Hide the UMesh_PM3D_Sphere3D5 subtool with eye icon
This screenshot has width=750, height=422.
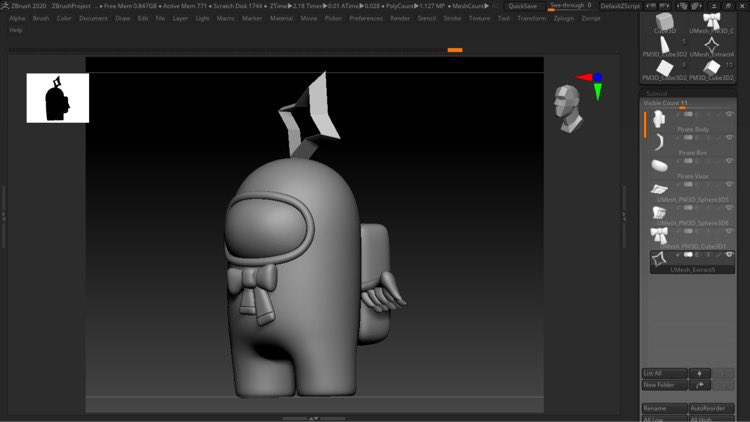(x=729, y=185)
